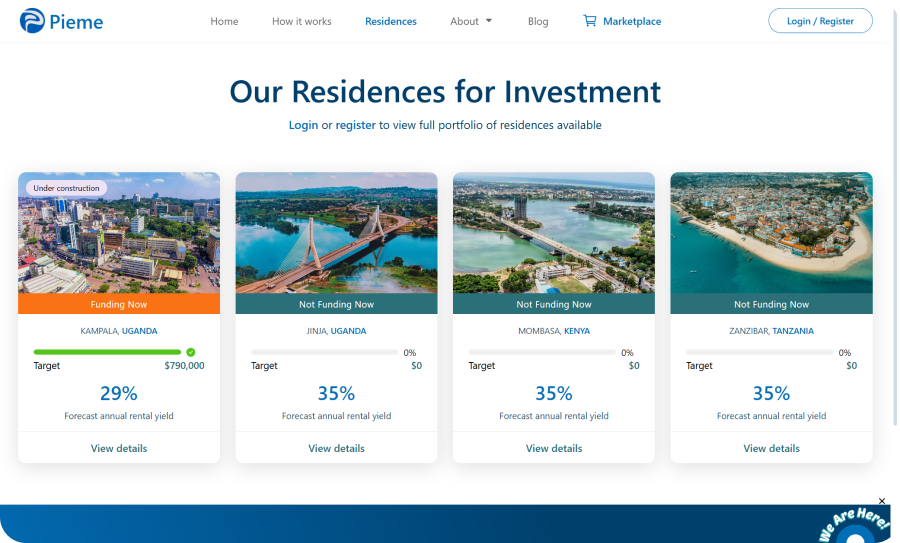View details of the Kampala residence

[x=119, y=448]
